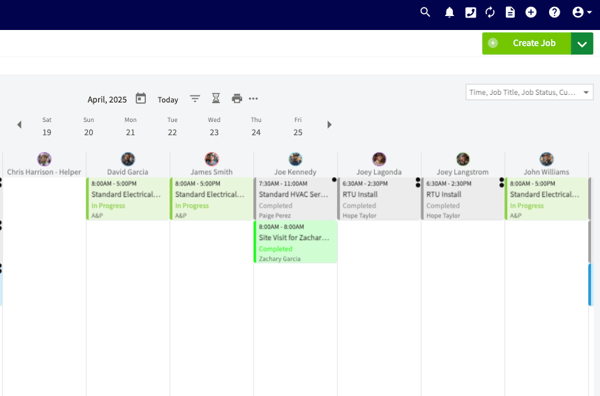Select Monday 21
The height and width of the screenshot is (396, 600).
(130, 127)
